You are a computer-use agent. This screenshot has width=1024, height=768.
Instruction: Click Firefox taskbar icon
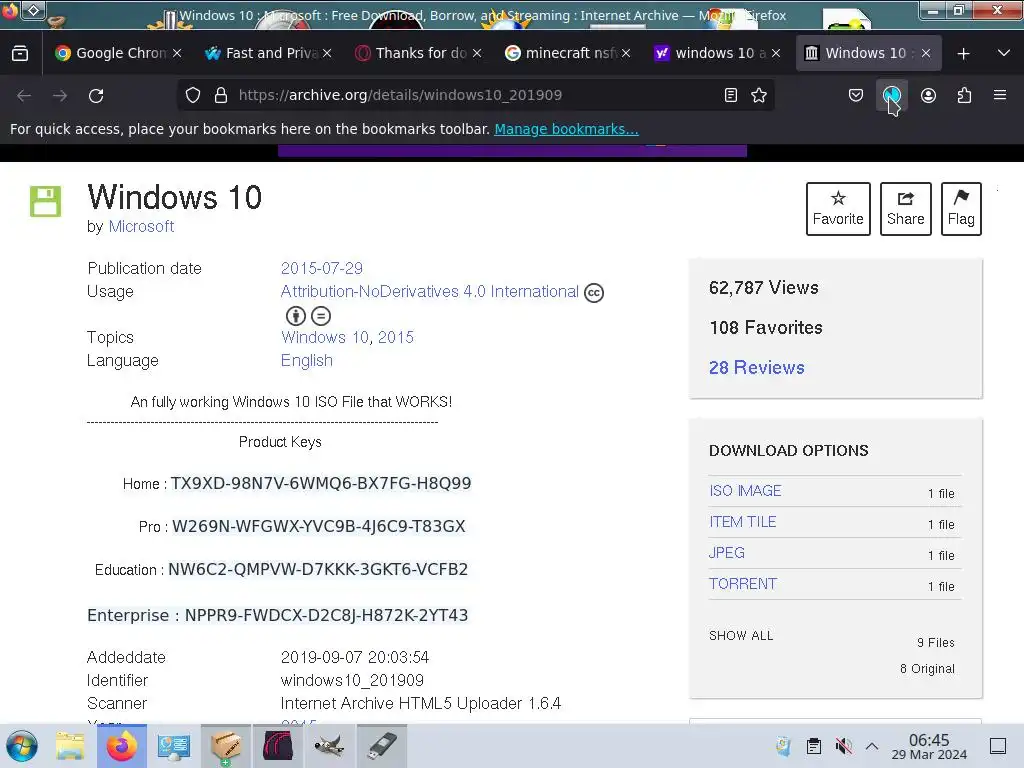[x=122, y=746]
